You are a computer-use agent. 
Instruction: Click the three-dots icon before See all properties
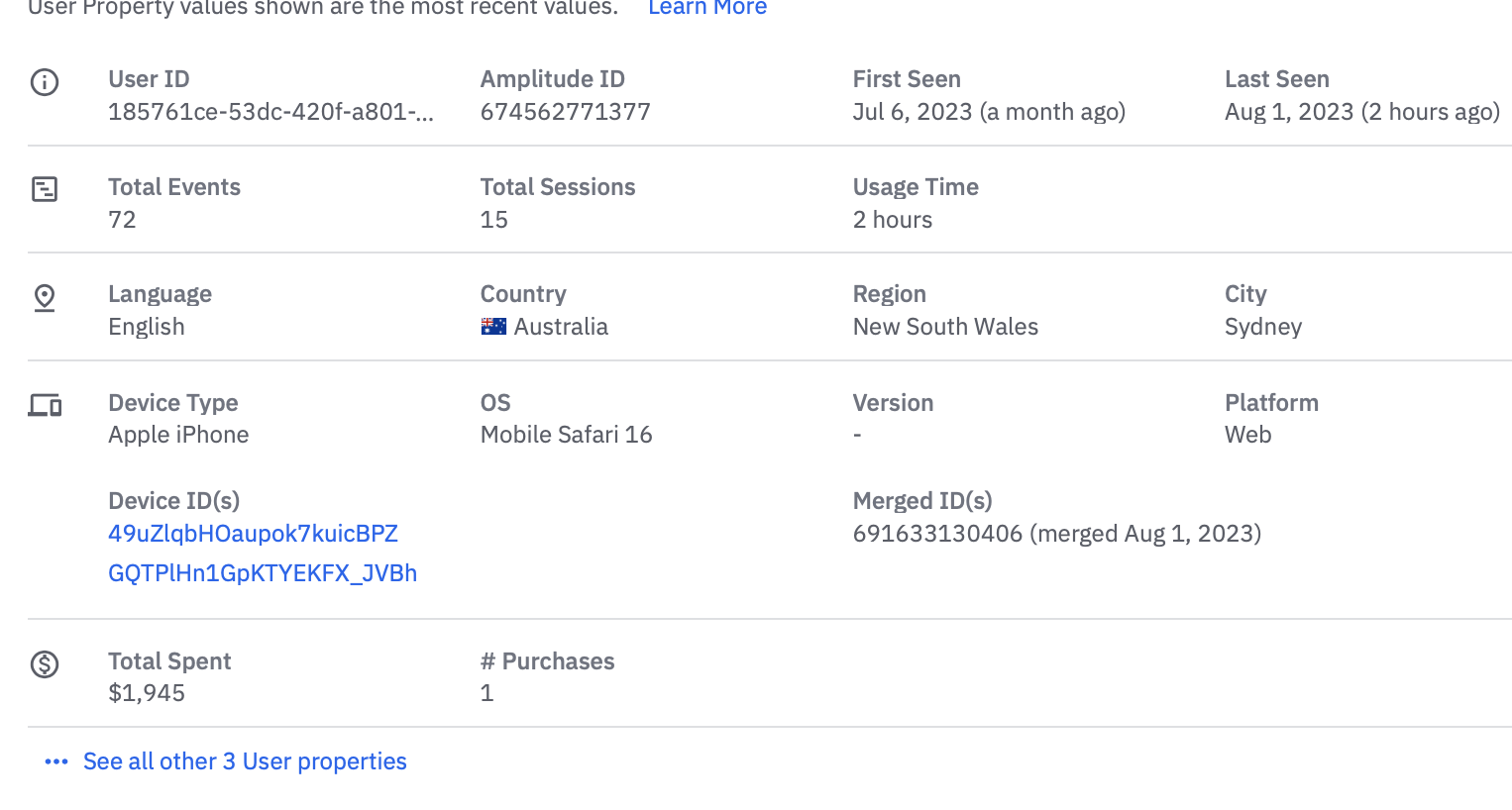point(56,761)
